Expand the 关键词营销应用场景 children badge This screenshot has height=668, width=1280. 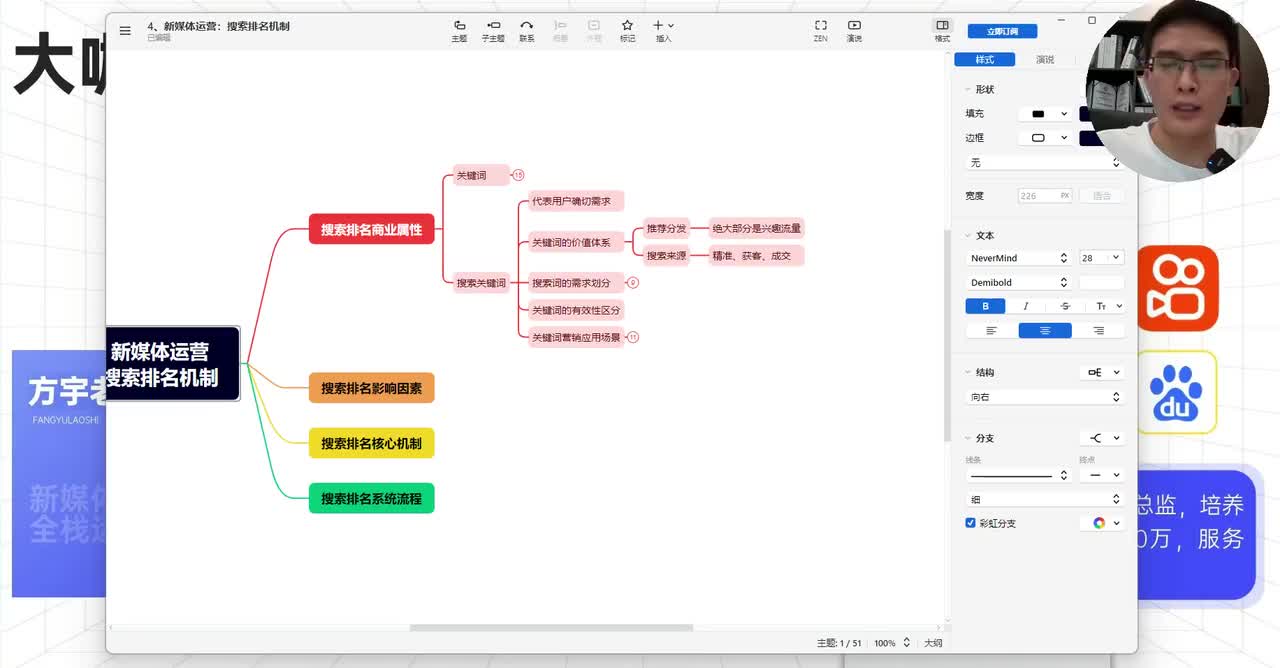(x=633, y=337)
